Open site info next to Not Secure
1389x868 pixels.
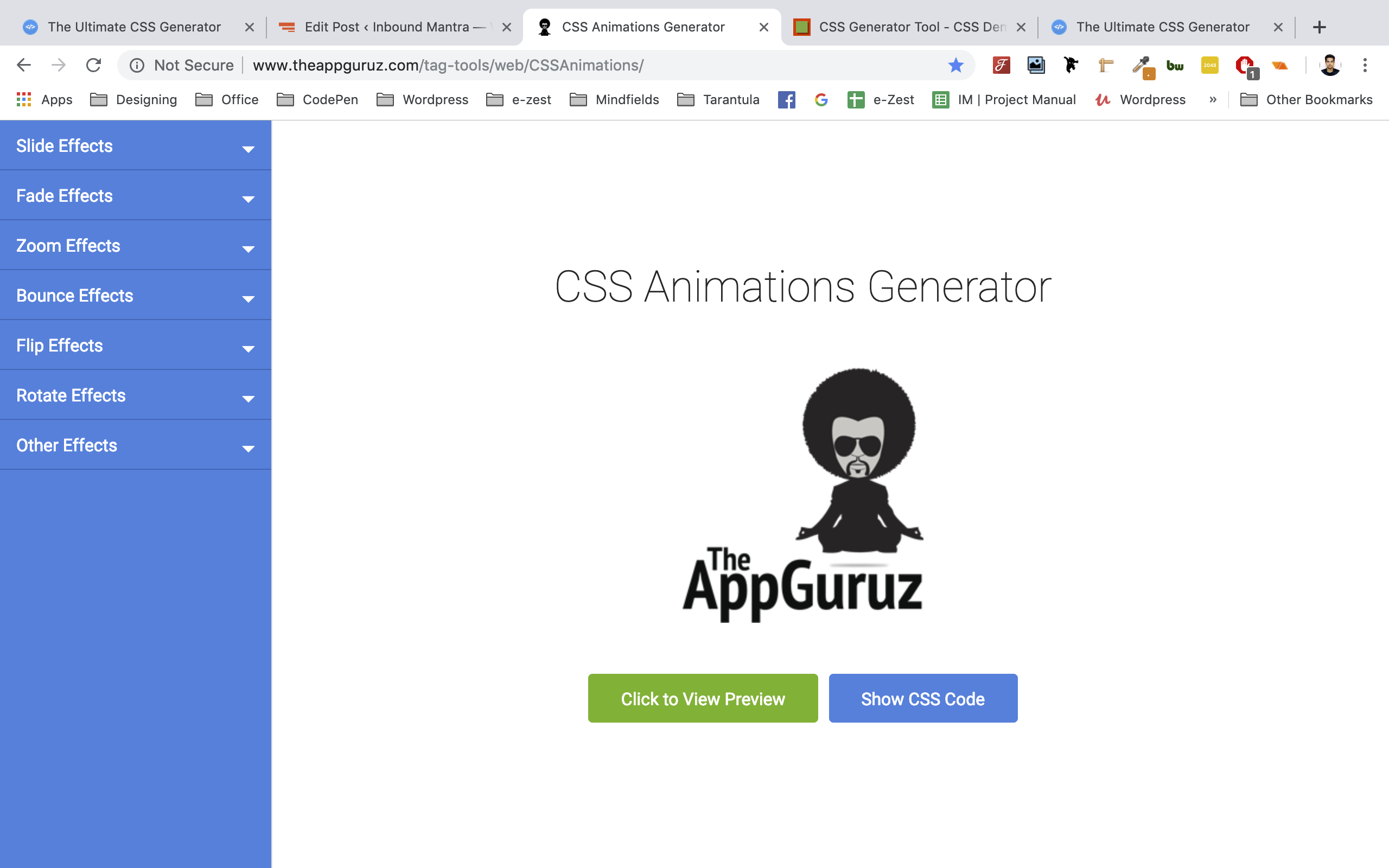[137, 66]
